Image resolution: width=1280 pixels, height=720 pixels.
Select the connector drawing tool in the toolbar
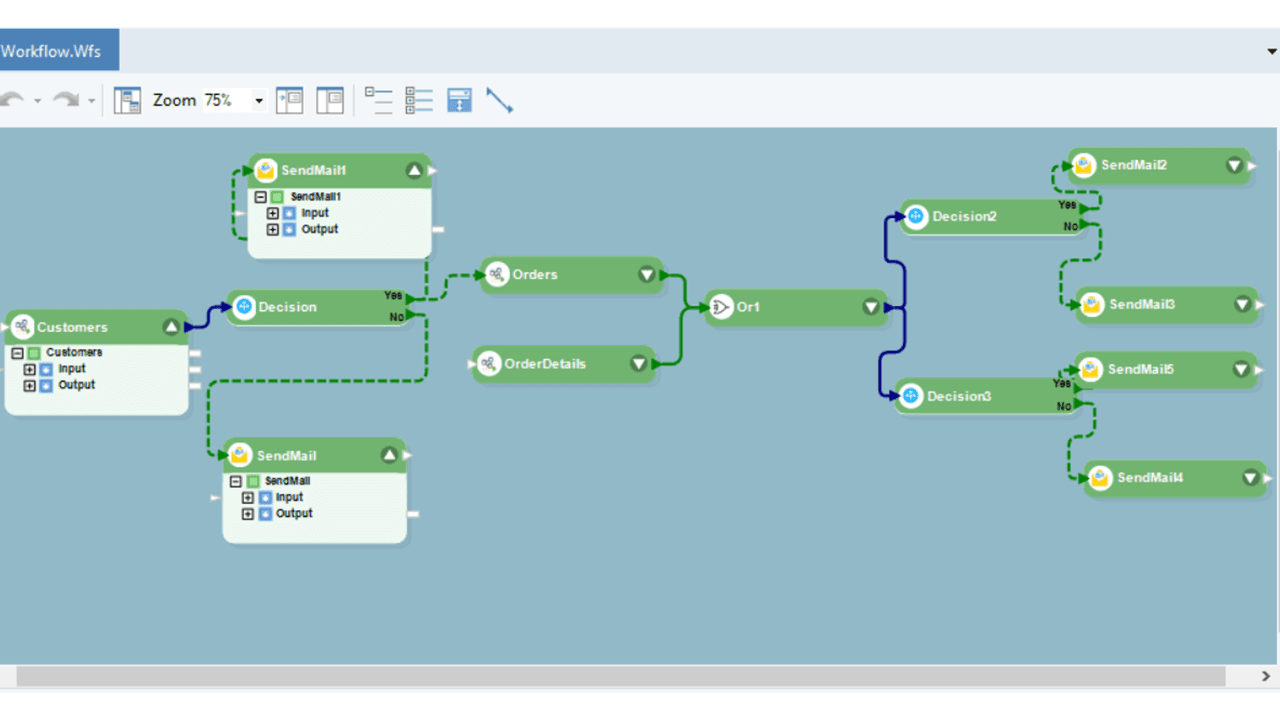pos(500,100)
